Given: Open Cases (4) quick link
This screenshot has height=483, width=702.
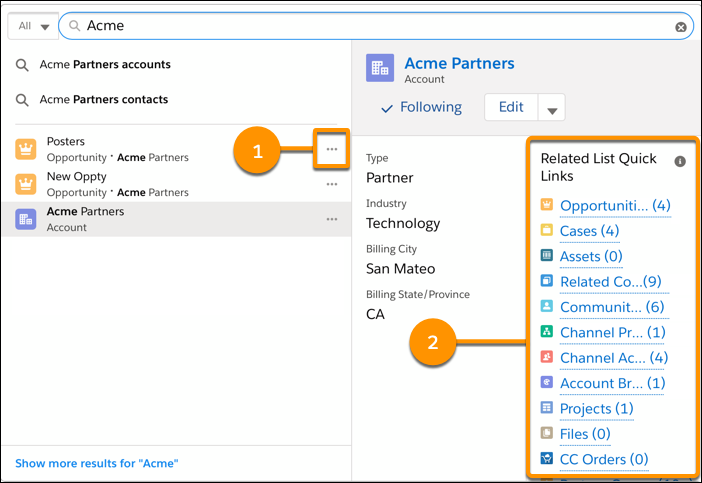Looking at the screenshot, I should point(589,231).
